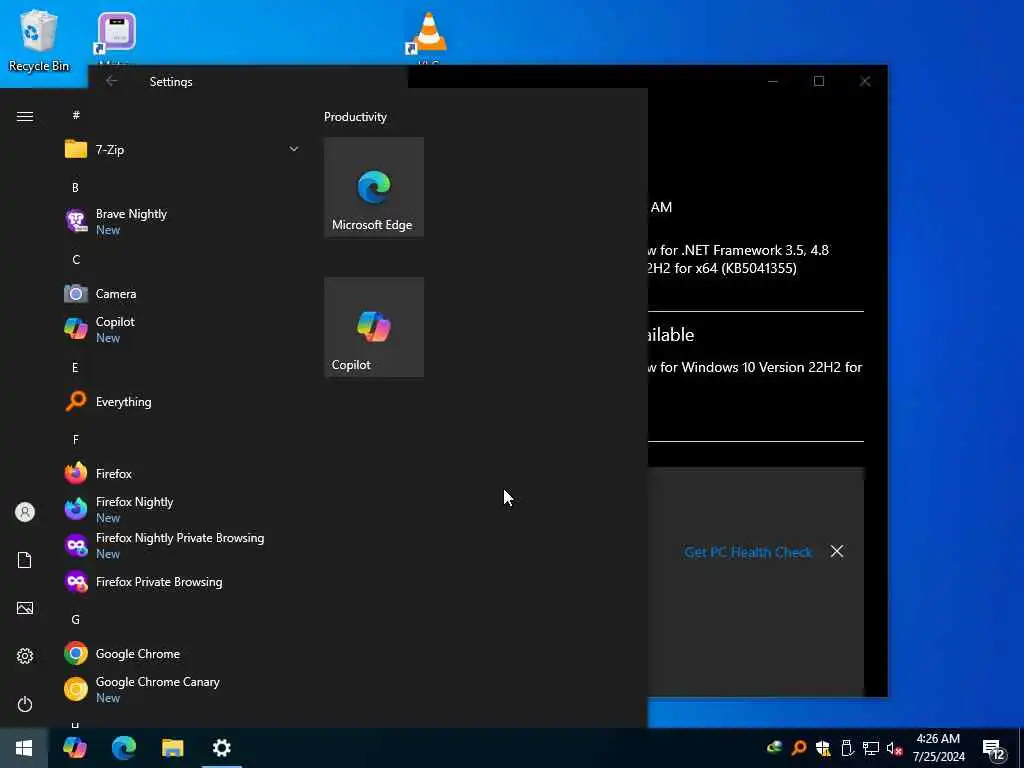The width and height of the screenshot is (1024, 768).
Task: Jump to letter F section header
Action: pos(76,440)
